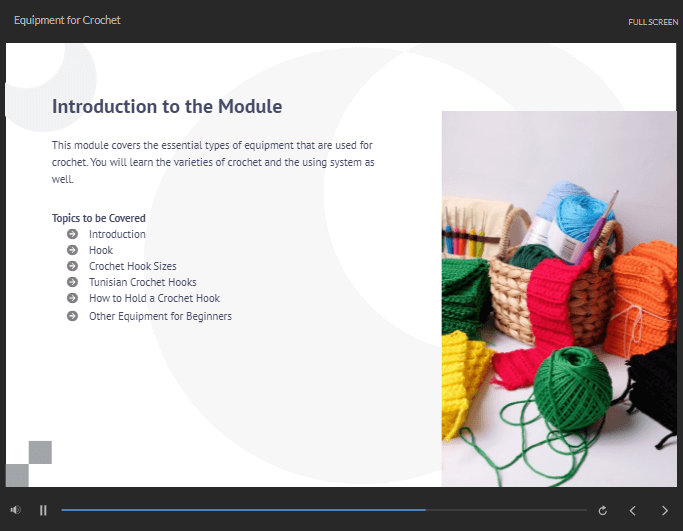Click the crochet yarn basket photo
The image size is (683, 531).
[559, 299]
